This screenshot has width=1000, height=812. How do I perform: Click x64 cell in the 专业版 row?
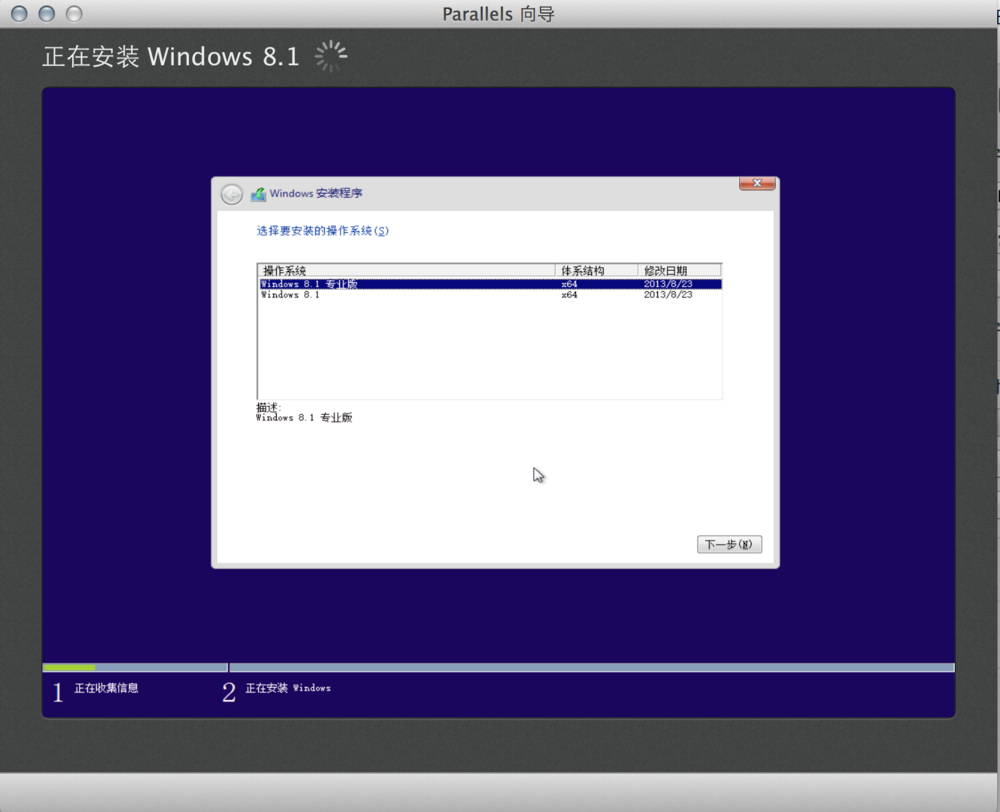click(570, 284)
